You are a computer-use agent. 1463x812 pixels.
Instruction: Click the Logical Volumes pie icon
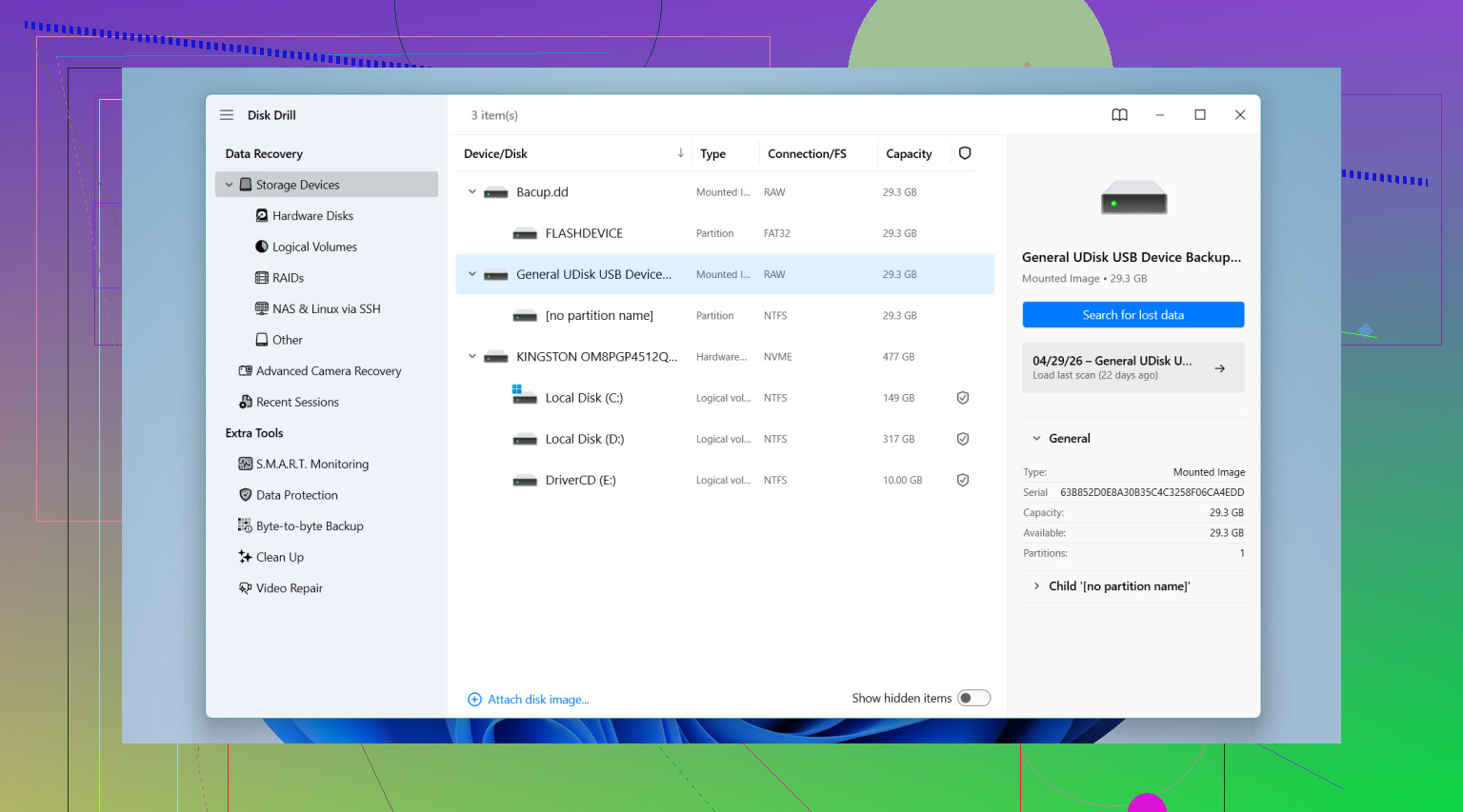[262, 247]
